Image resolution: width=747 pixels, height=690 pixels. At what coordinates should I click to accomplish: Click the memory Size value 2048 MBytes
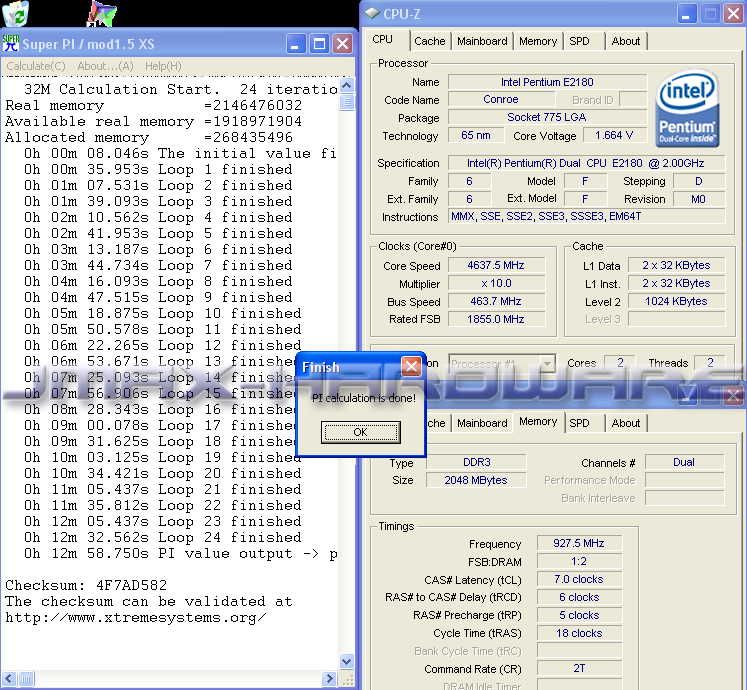(476, 480)
